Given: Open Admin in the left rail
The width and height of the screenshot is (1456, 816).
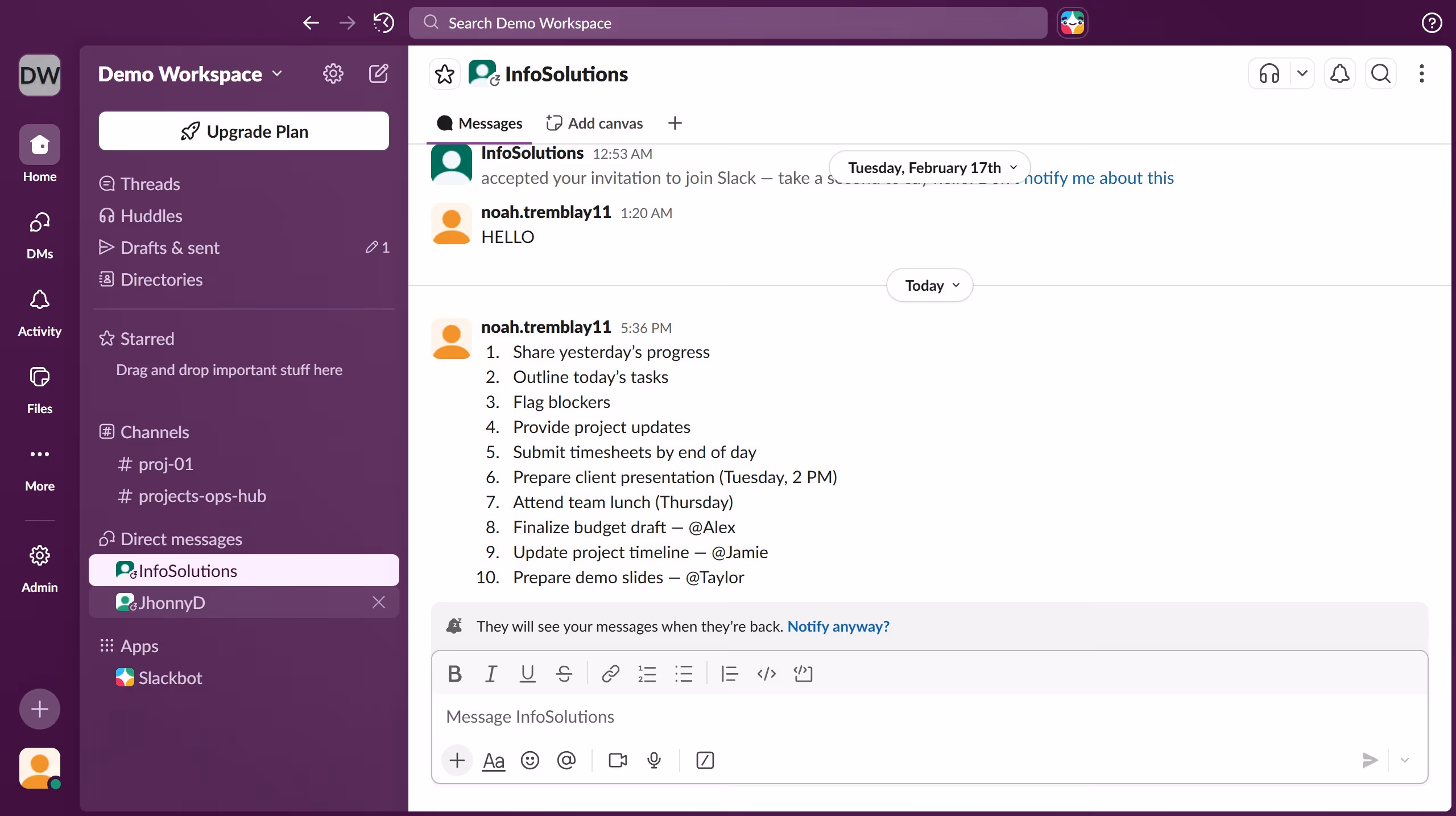Looking at the screenshot, I should 40,568.
